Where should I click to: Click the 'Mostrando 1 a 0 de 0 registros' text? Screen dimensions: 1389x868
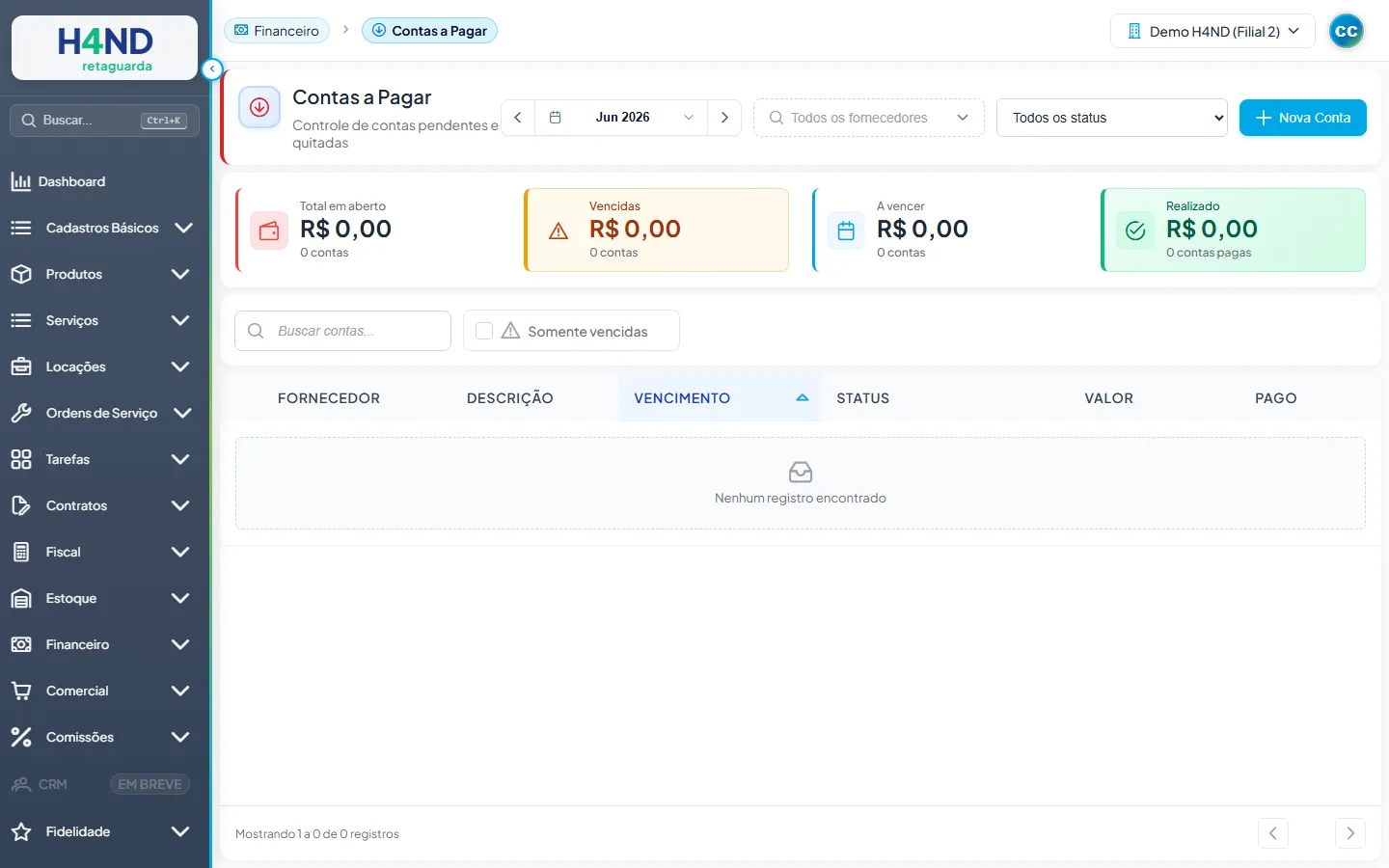tap(317, 834)
